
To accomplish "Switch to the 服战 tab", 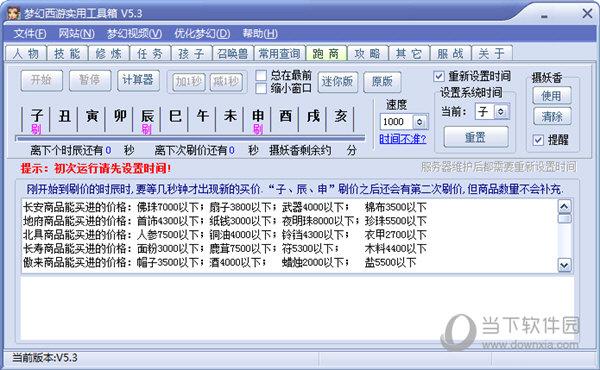I will pyautogui.click(x=450, y=54).
